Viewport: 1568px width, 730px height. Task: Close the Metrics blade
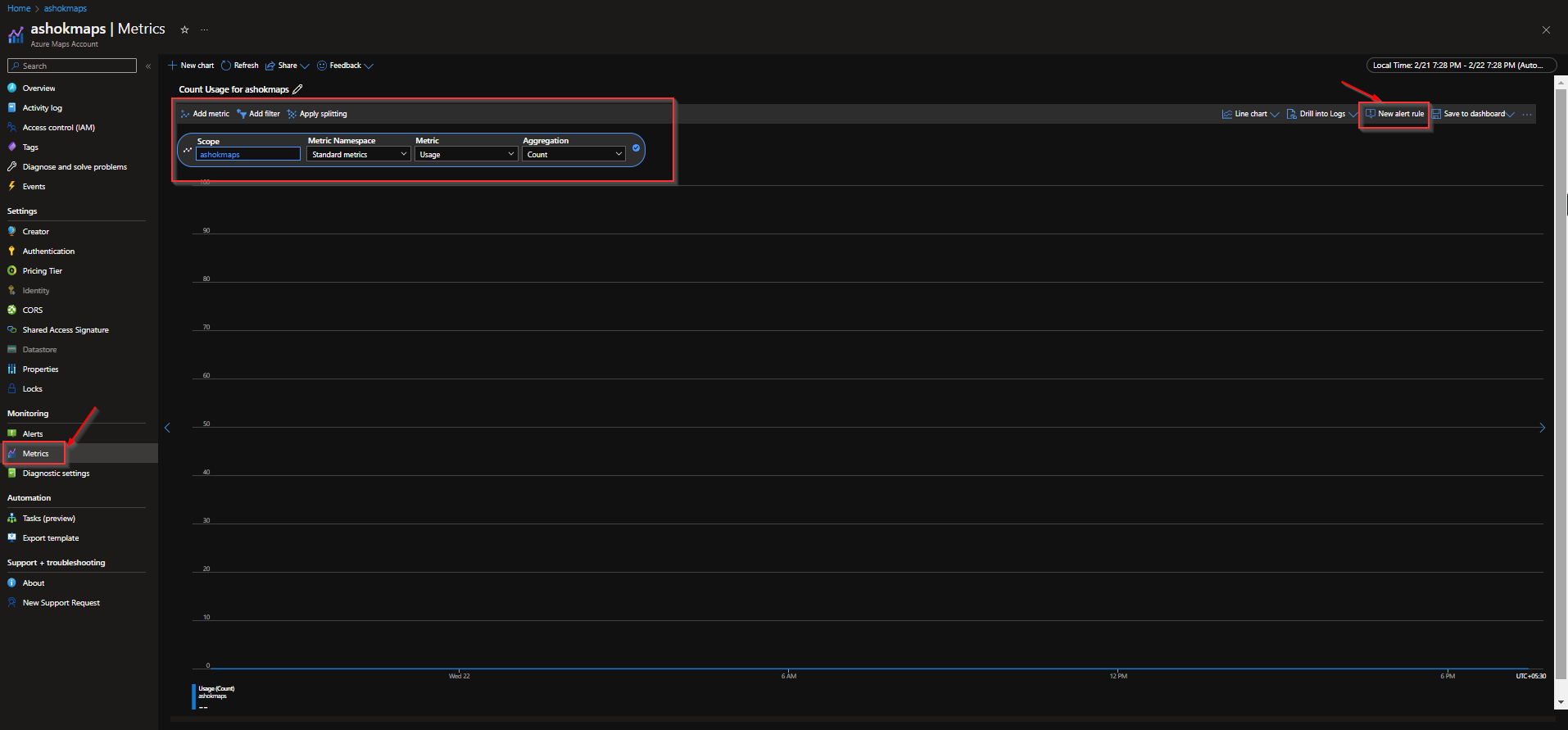1546,30
